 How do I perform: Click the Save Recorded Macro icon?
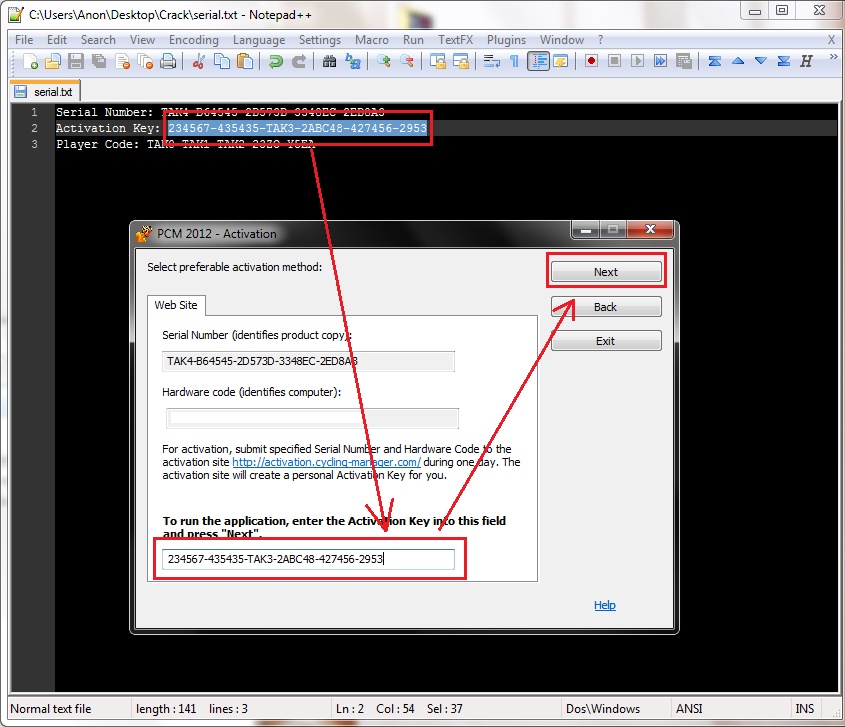click(x=684, y=61)
